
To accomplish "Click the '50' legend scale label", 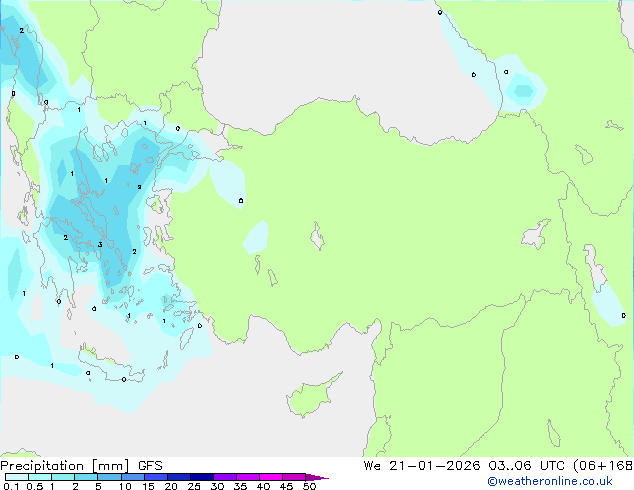I will pyautogui.click(x=309, y=486).
